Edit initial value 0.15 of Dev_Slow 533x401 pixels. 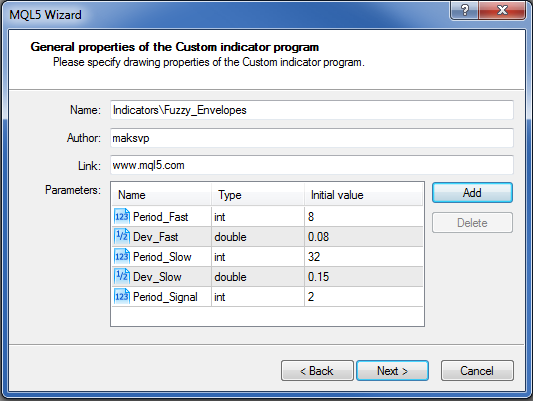[x=364, y=277]
